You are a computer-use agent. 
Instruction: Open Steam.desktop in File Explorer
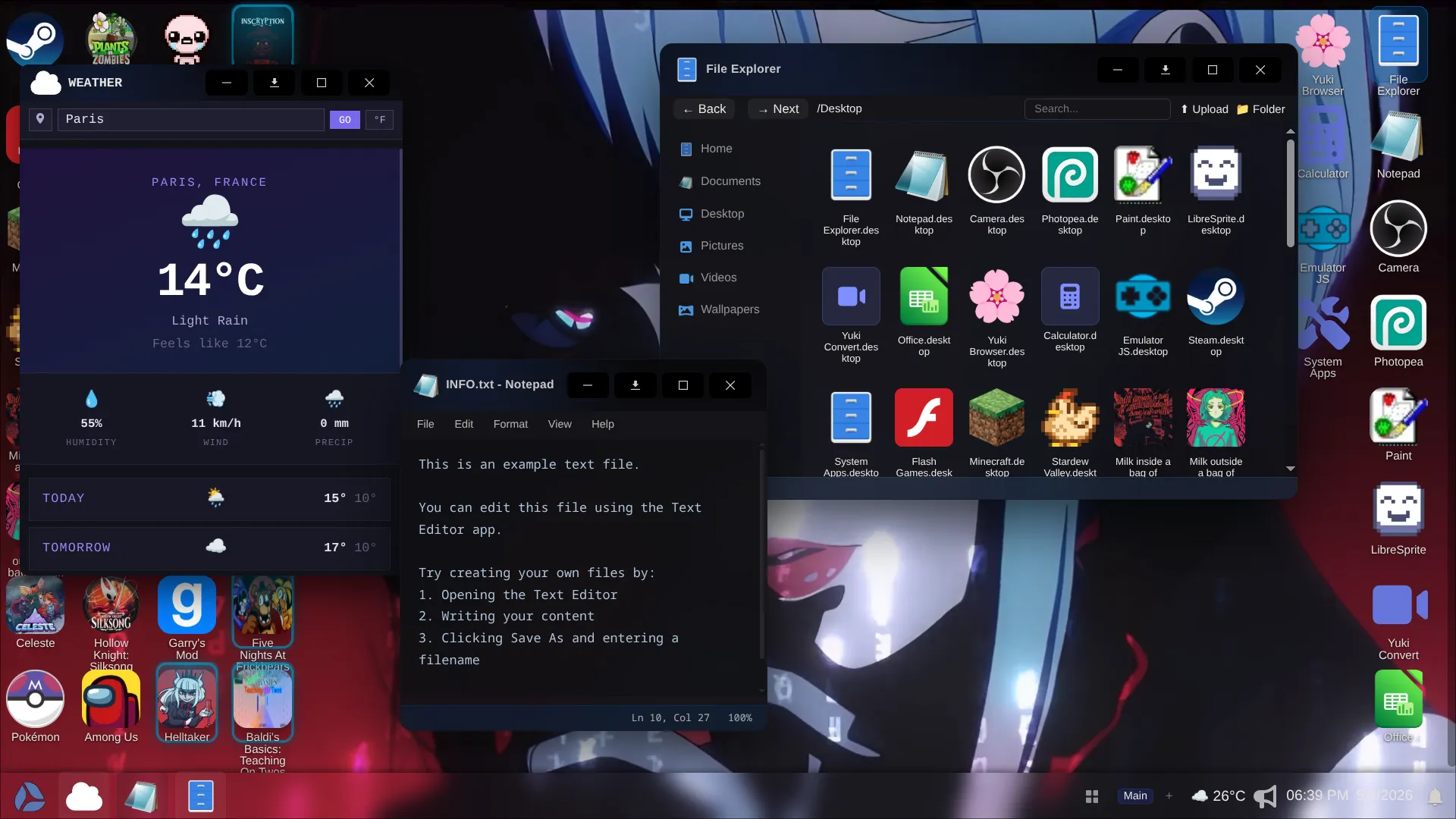click(1216, 312)
